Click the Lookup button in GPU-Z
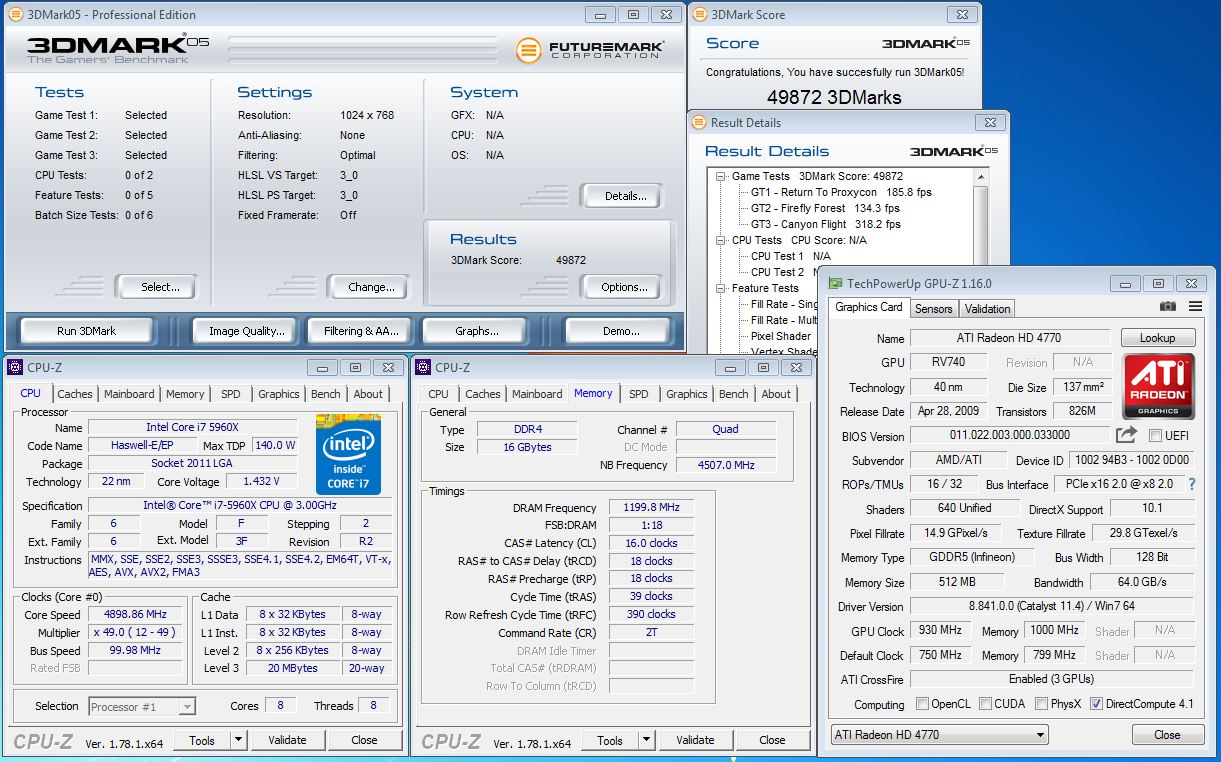 pyautogui.click(x=1157, y=338)
